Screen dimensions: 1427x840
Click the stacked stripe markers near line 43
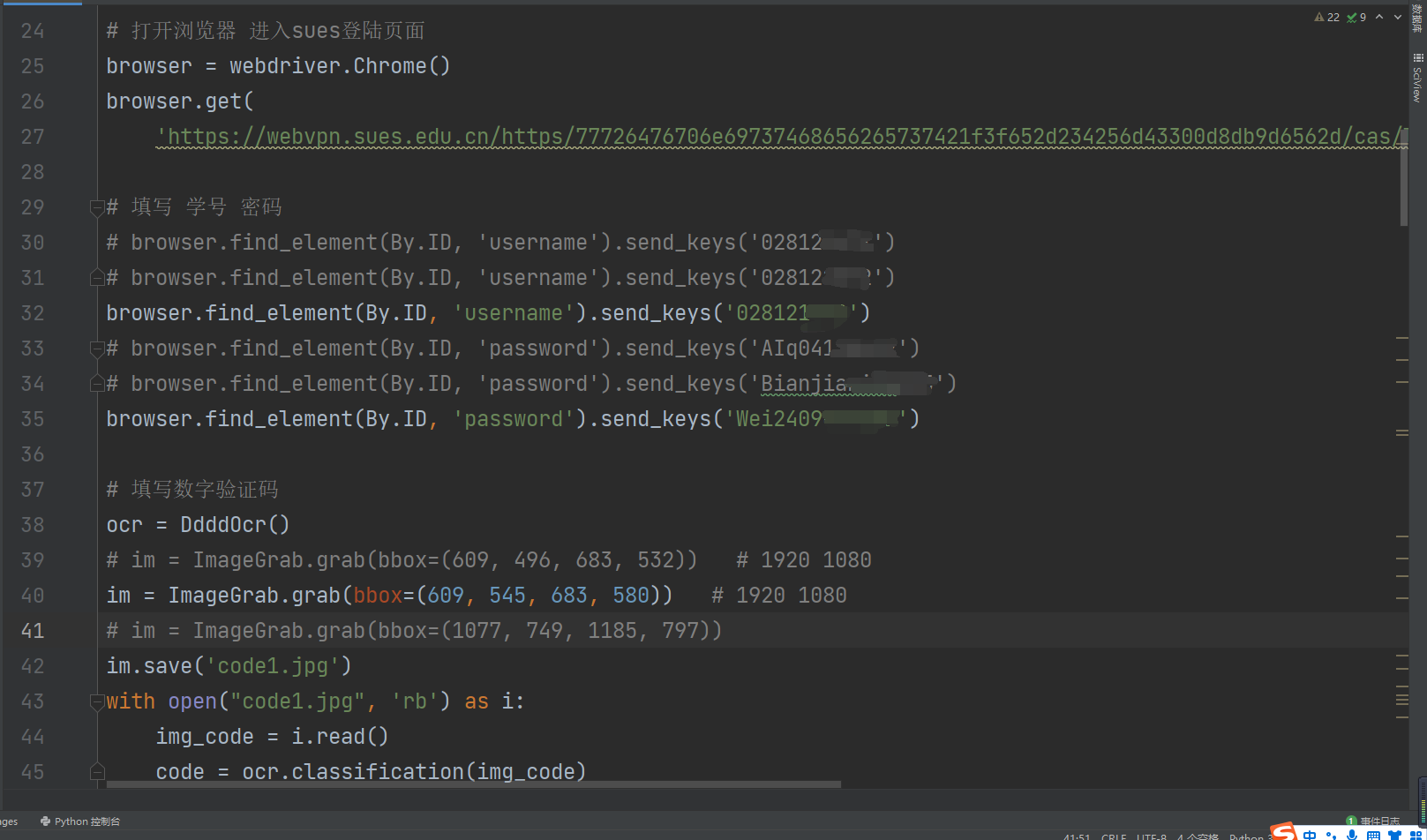[1402, 699]
